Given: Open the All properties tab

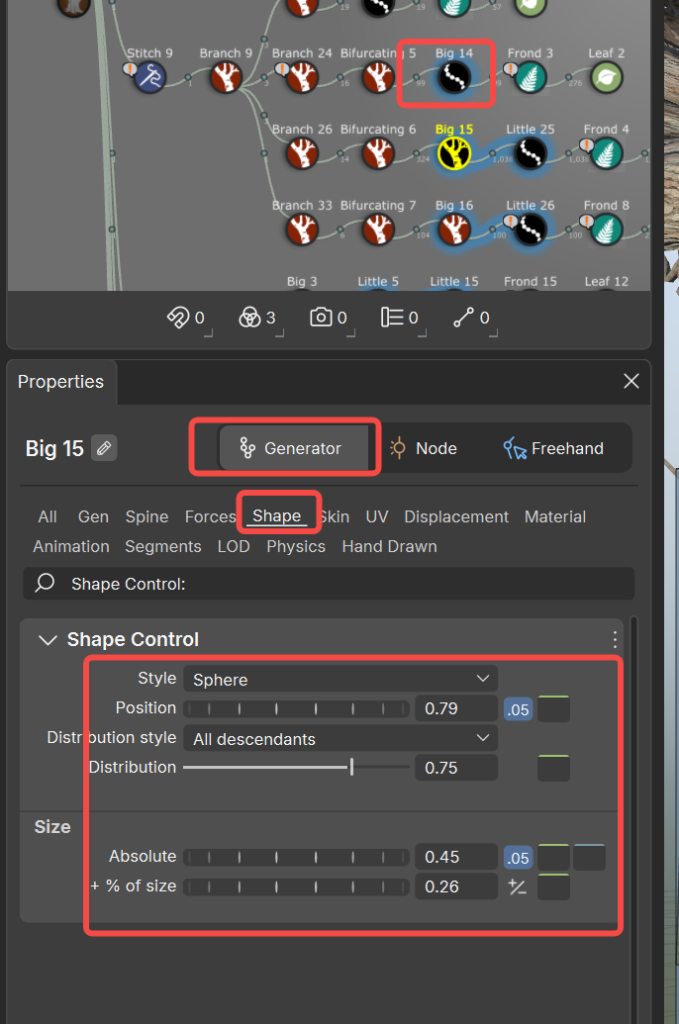Looking at the screenshot, I should point(47,517).
